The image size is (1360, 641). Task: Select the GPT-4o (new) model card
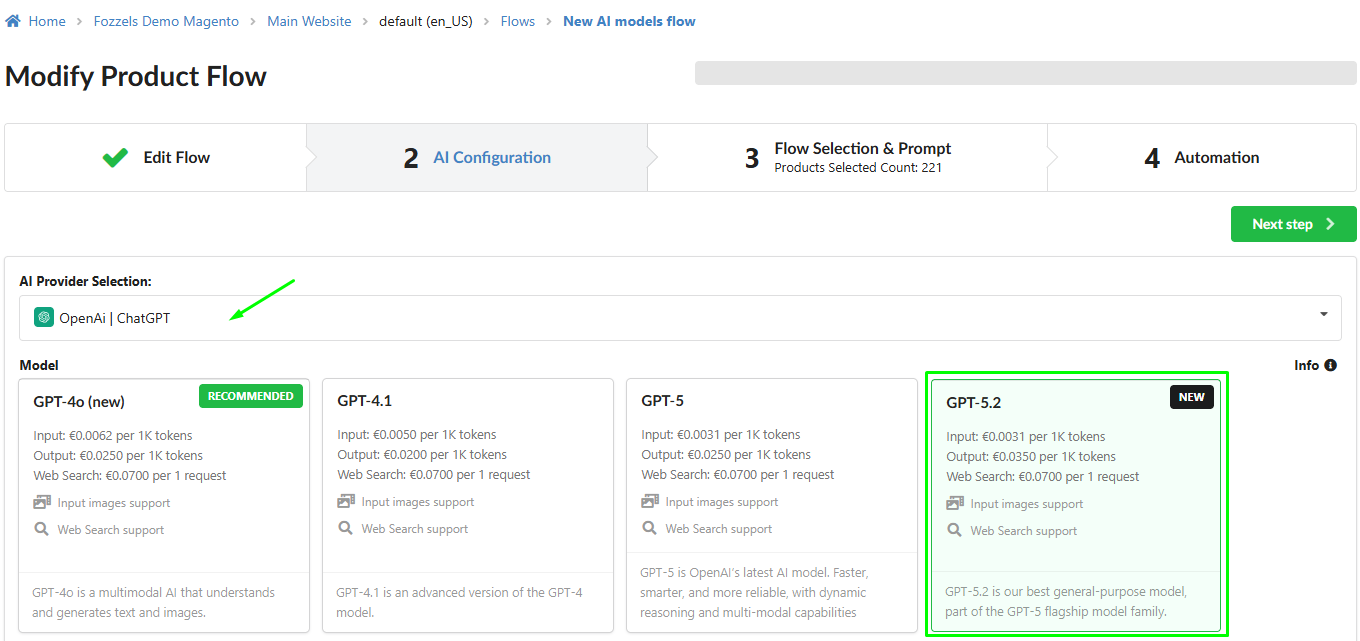click(x=164, y=505)
